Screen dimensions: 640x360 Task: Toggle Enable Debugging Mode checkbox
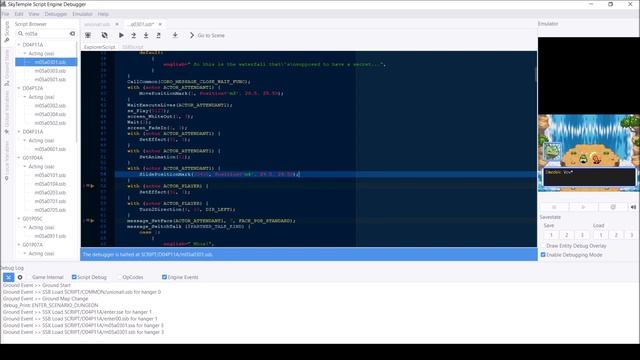point(543,255)
